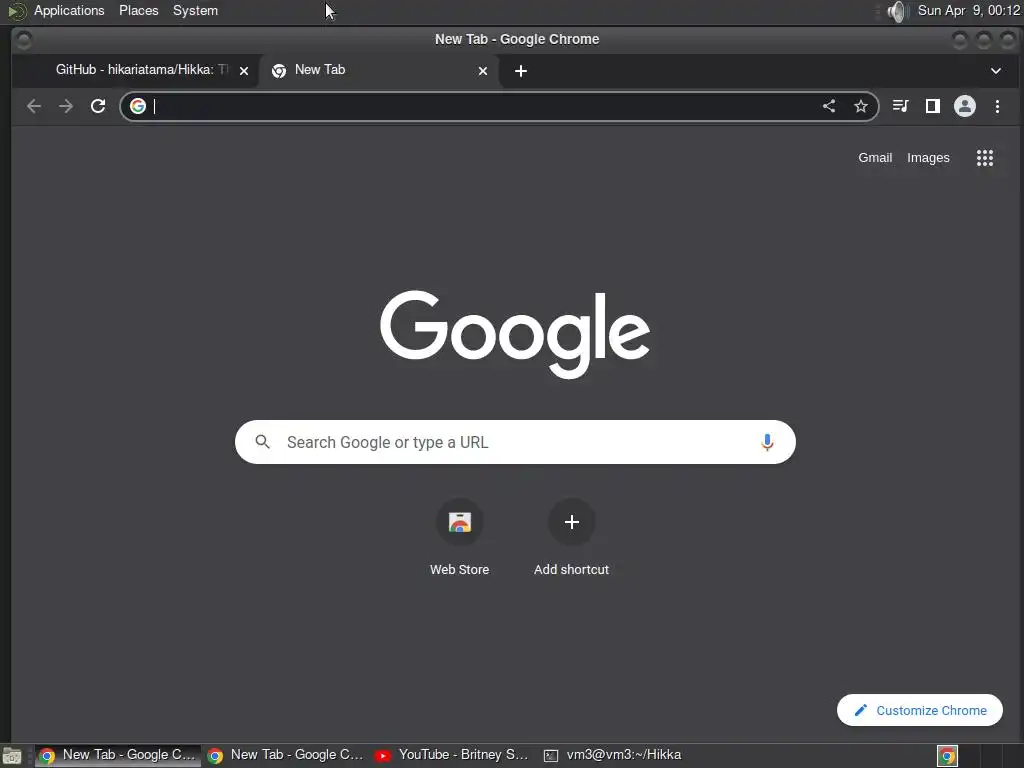This screenshot has height=768, width=1024.
Task: Bookmark this tab with star icon
Action: 861,106
